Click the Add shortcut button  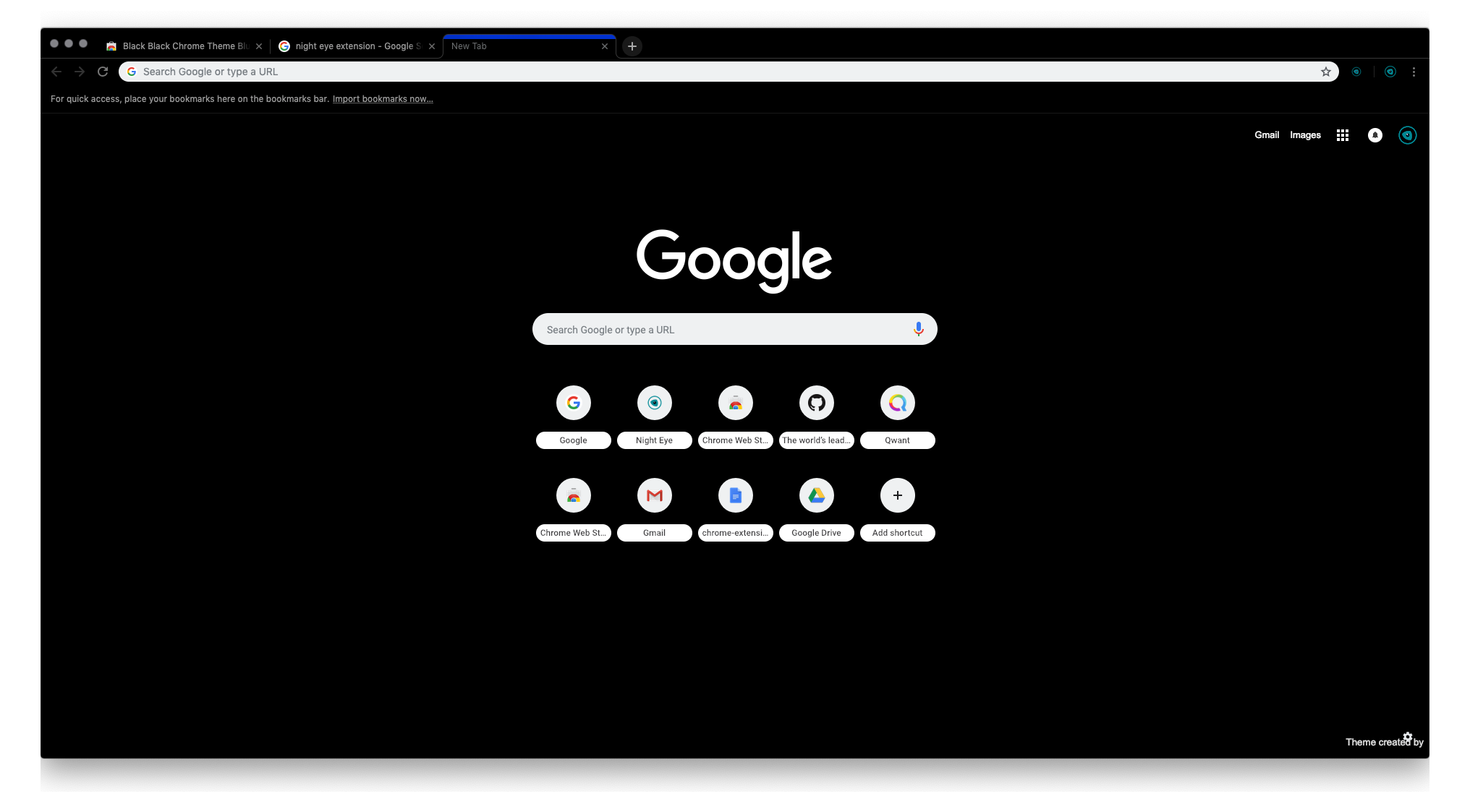(x=898, y=495)
